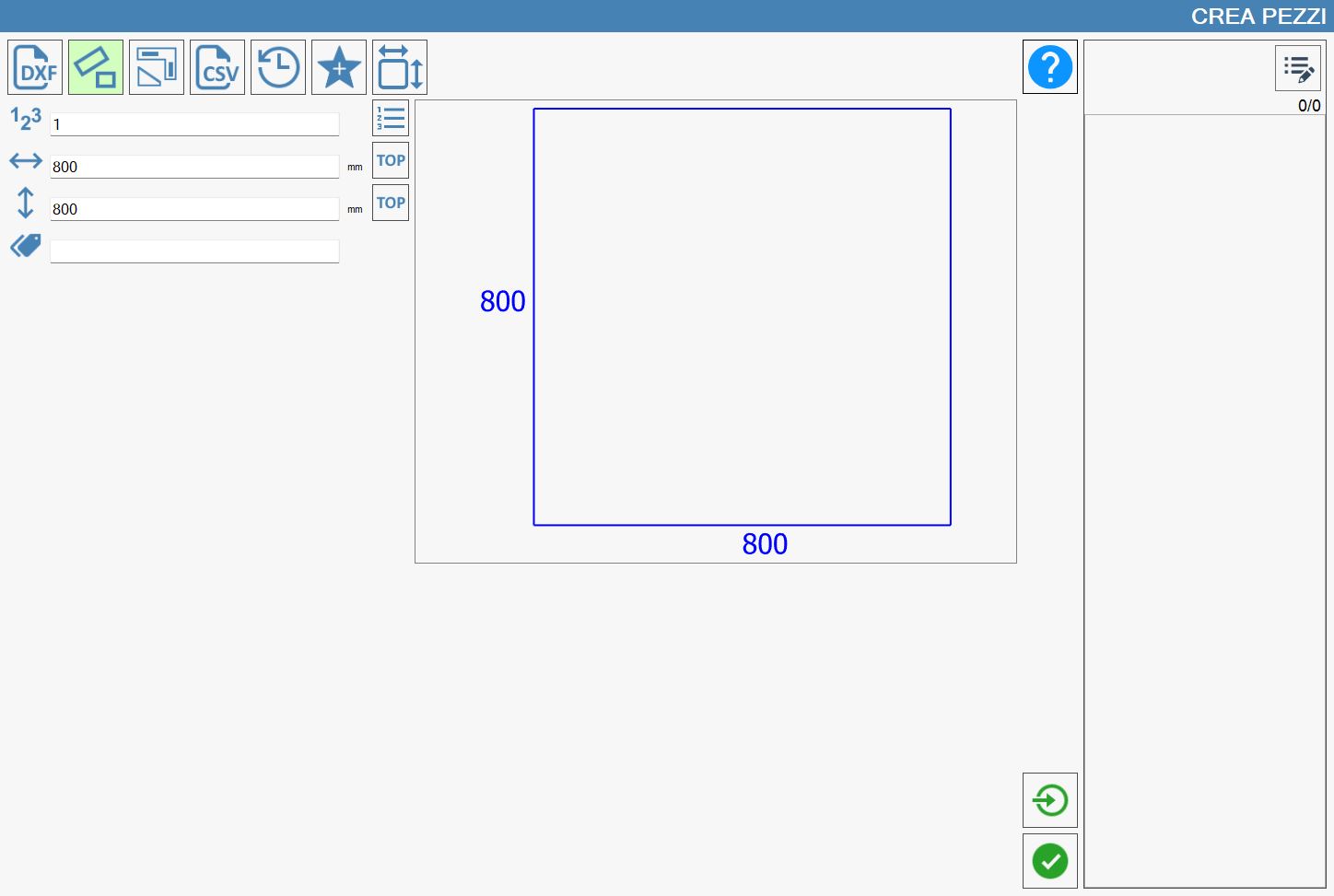Click the height input showing 800
Screen dimensions: 1334x896
click(194, 209)
